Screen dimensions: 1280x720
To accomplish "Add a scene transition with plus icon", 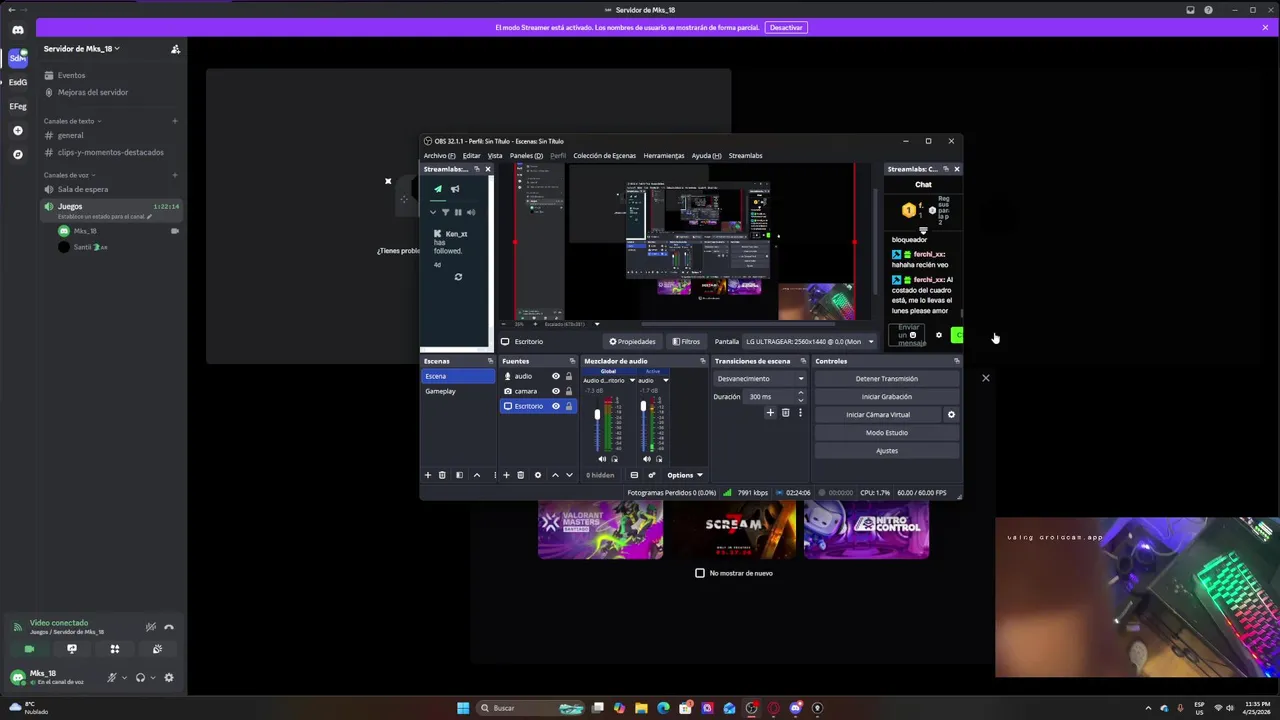I will [770, 413].
